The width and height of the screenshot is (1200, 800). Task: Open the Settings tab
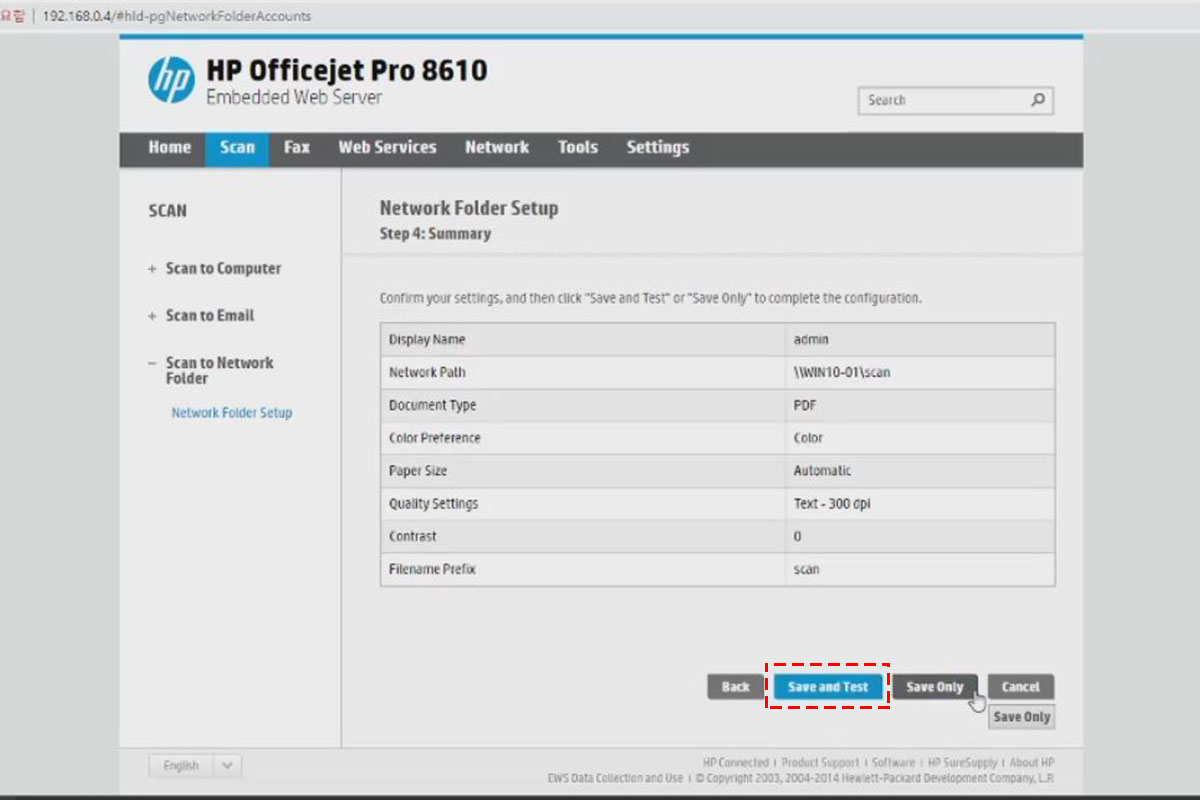[x=658, y=148]
